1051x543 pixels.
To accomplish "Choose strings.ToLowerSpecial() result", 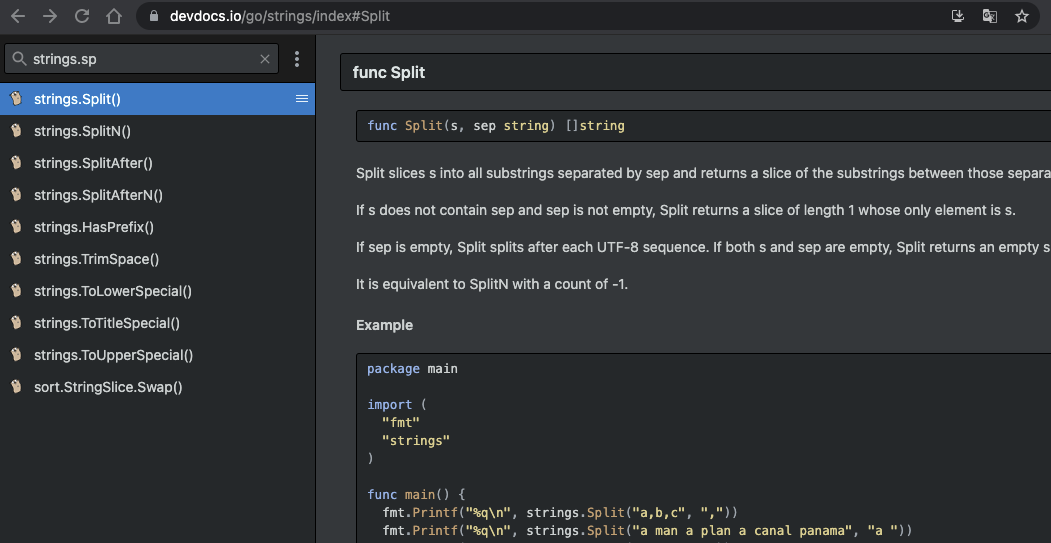I will point(112,291).
